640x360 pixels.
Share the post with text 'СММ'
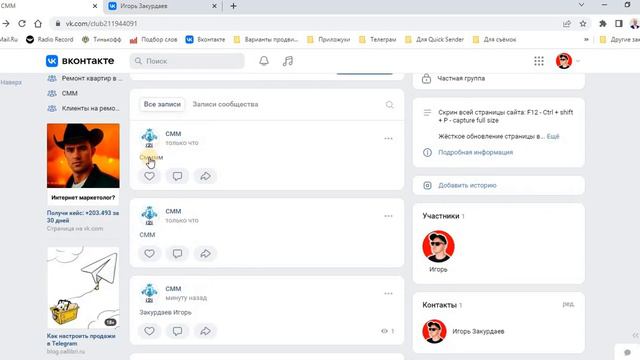[x=205, y=253]
